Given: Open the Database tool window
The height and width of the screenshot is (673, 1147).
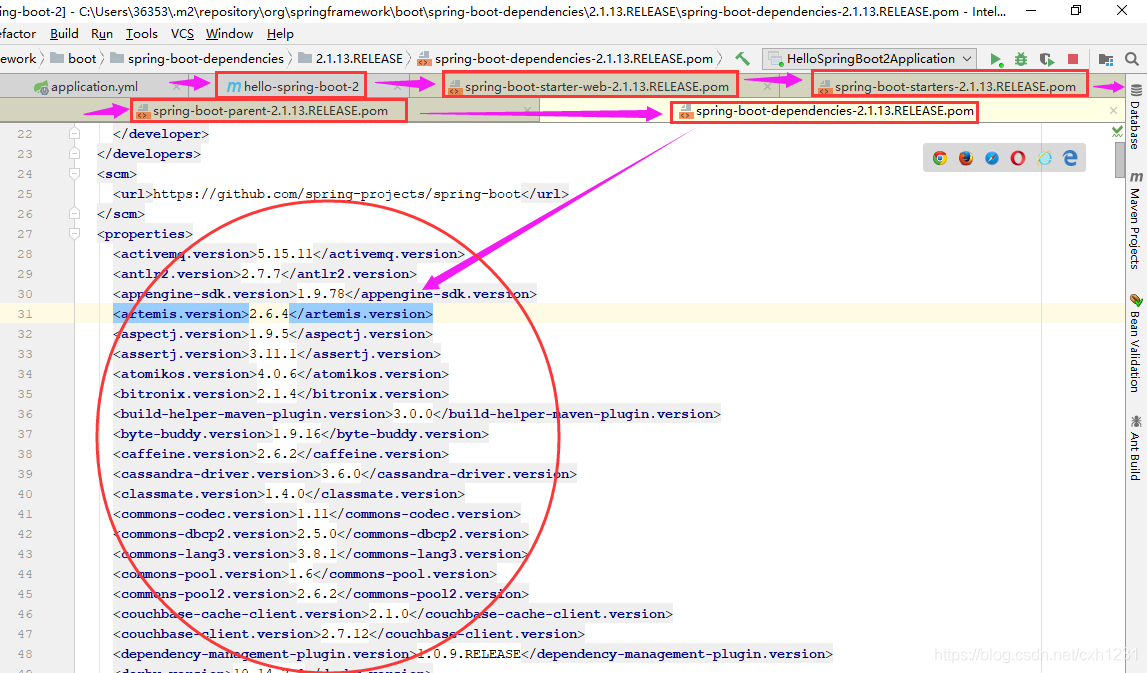Looking at the screenshot, I should [1135, 117].
